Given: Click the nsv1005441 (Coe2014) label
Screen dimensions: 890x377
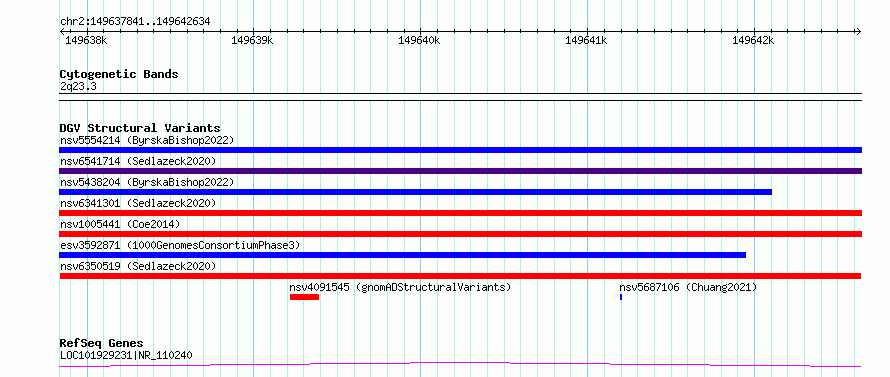Looking at the screenshot, I should click(x=120, y=224).
